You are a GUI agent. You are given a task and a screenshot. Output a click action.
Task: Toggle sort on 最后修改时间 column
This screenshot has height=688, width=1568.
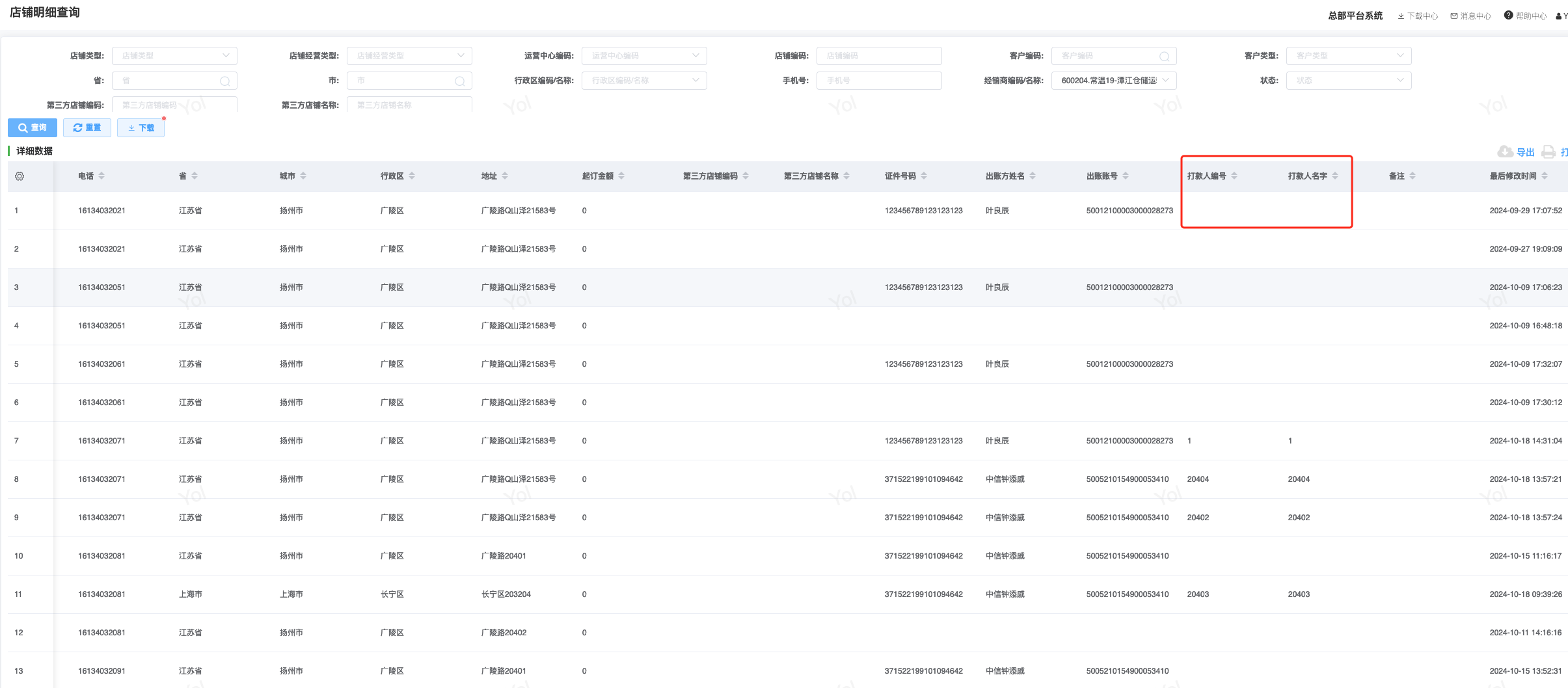(x=1545, y=176)
